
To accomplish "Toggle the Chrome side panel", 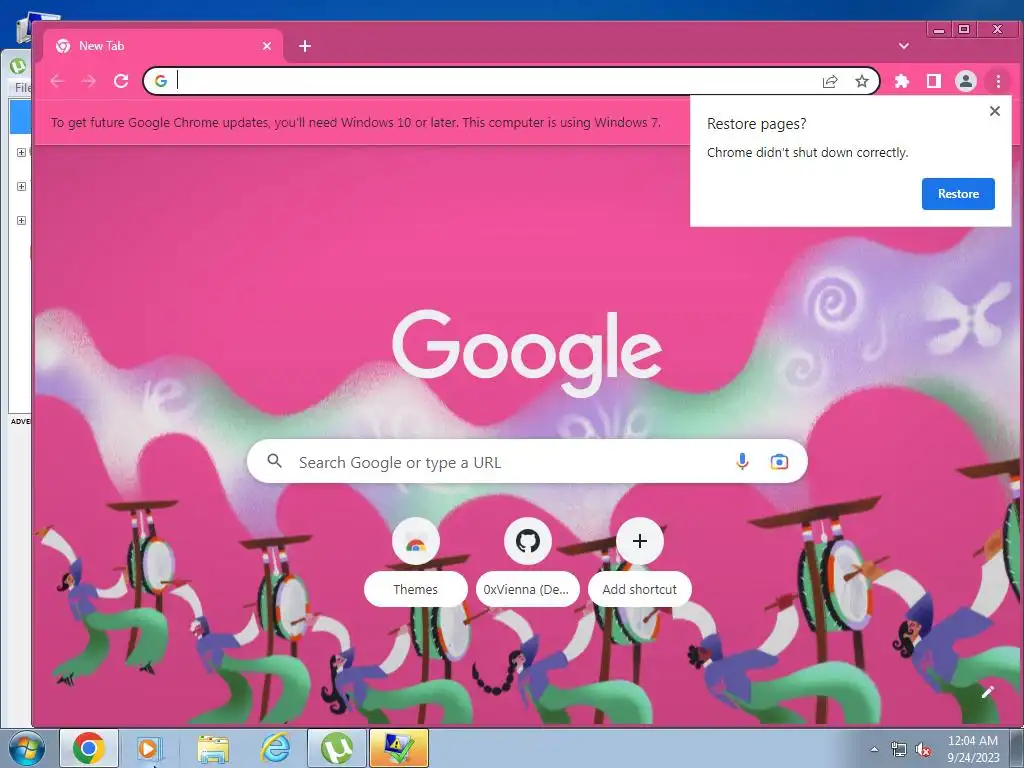I will (934, 81).
